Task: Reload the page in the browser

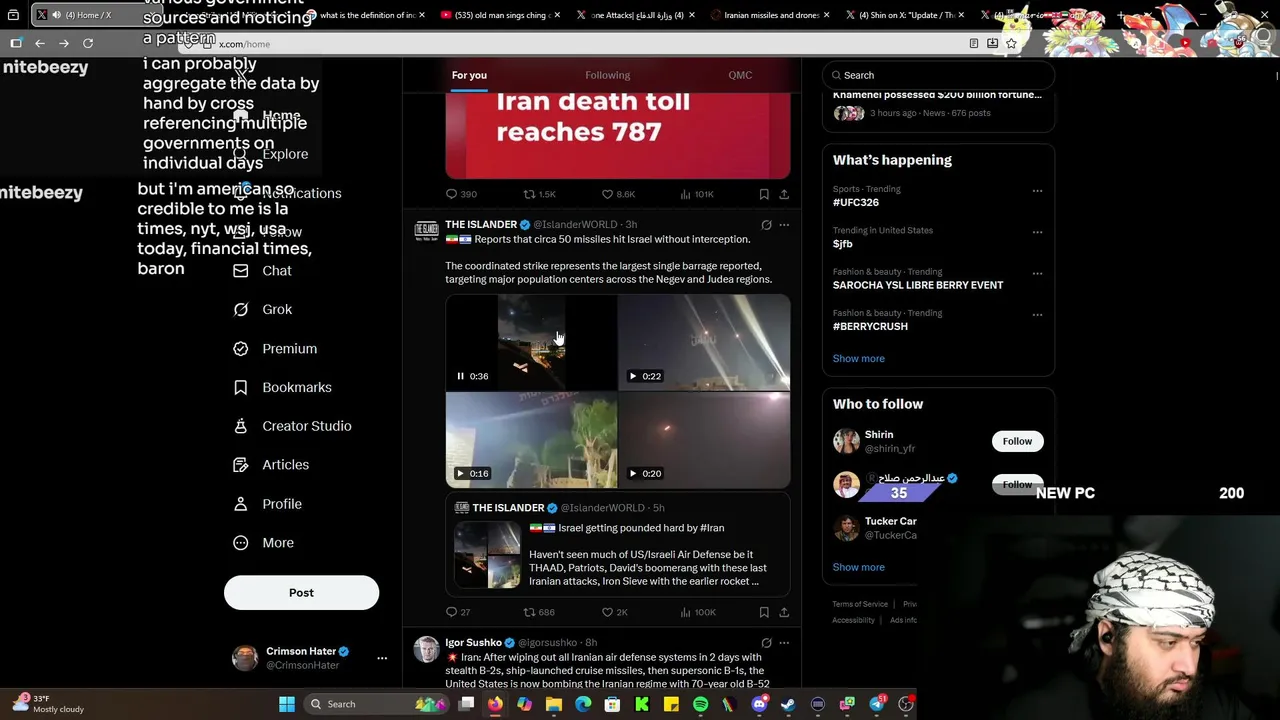Action: tap(88, 44)
